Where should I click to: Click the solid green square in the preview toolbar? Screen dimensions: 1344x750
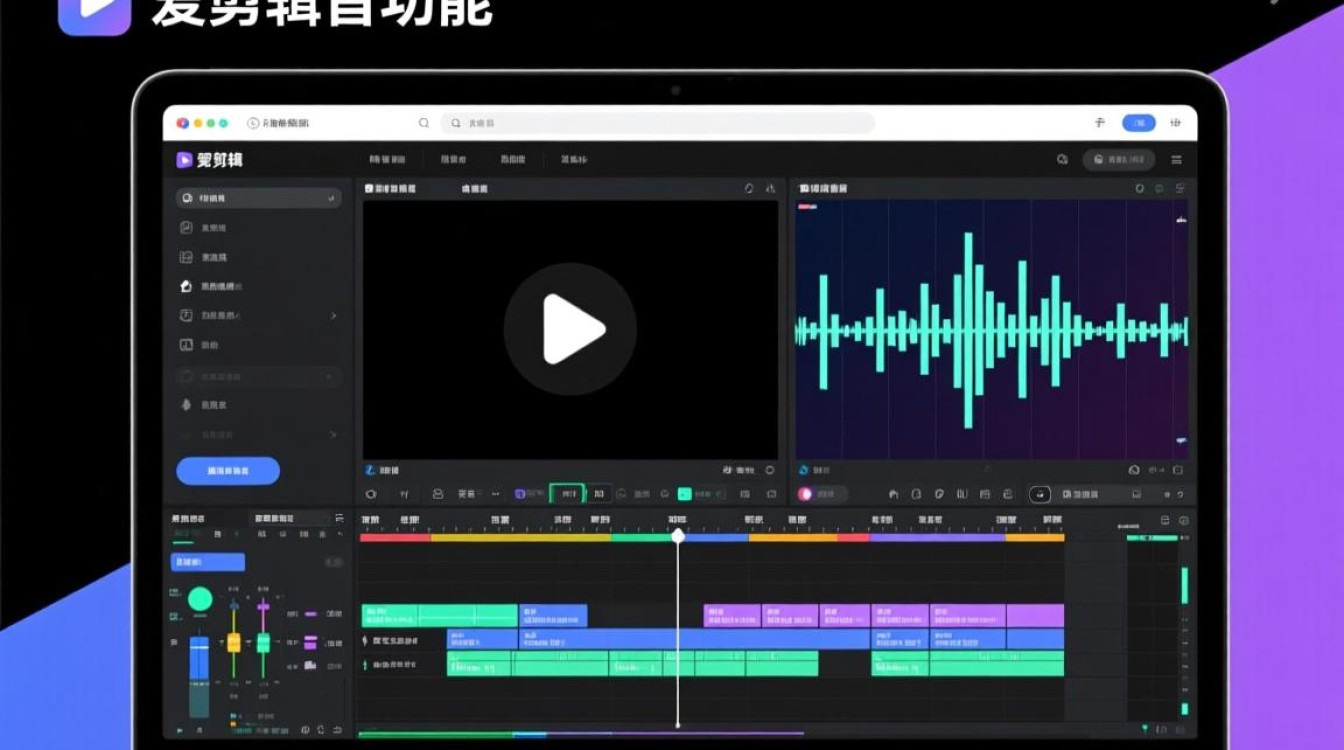[x=685, y=494]
